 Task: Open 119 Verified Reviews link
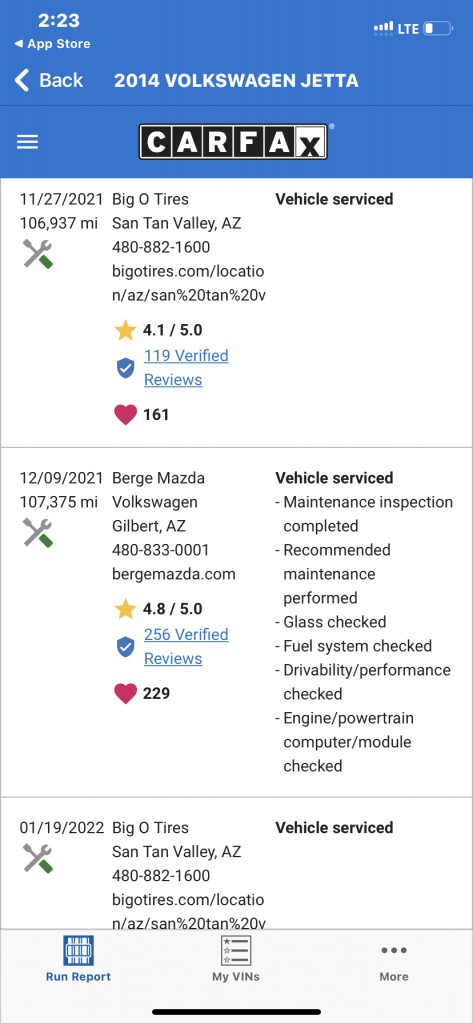point(186,368)
